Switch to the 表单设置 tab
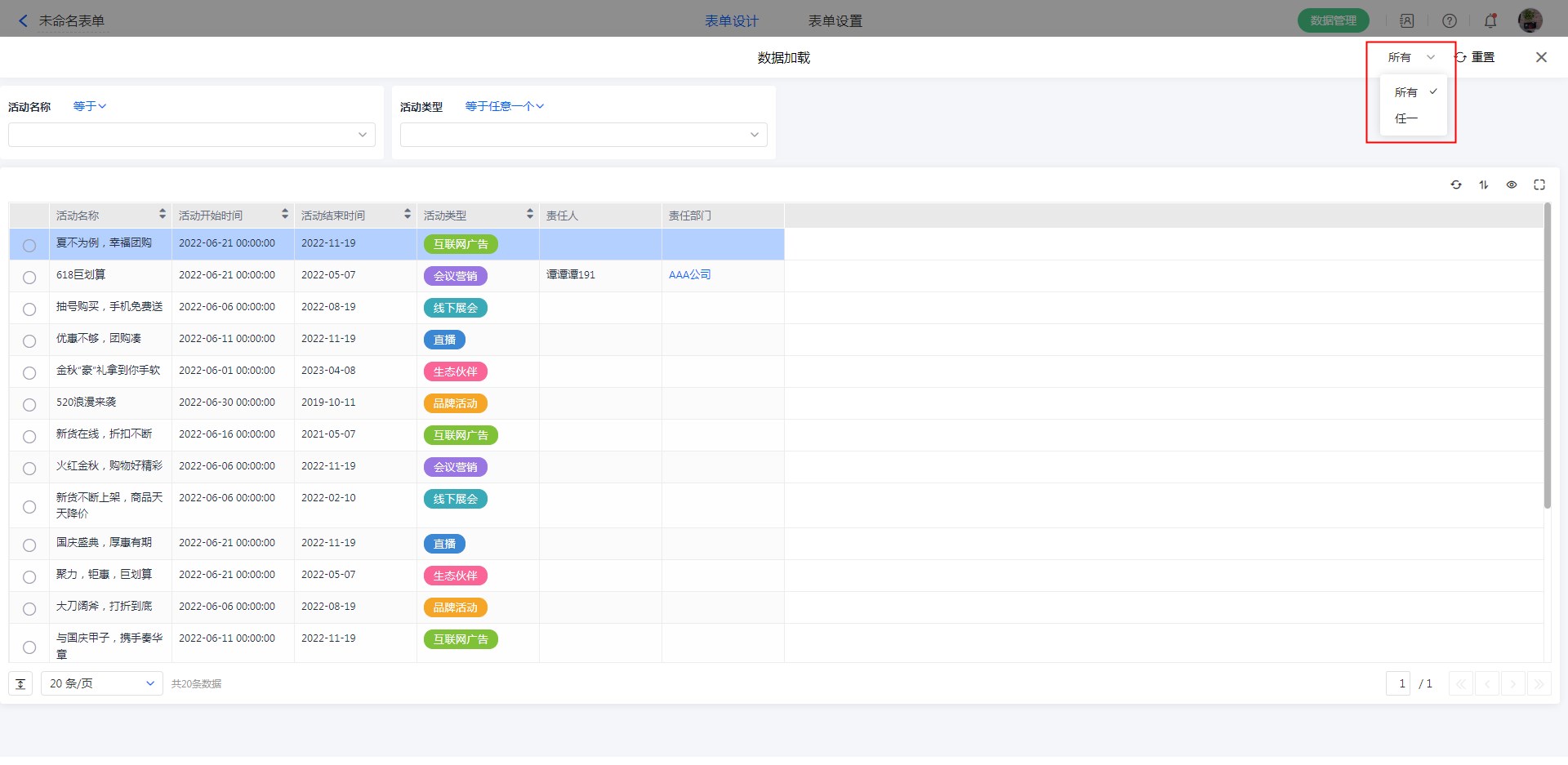 point(835,21)
